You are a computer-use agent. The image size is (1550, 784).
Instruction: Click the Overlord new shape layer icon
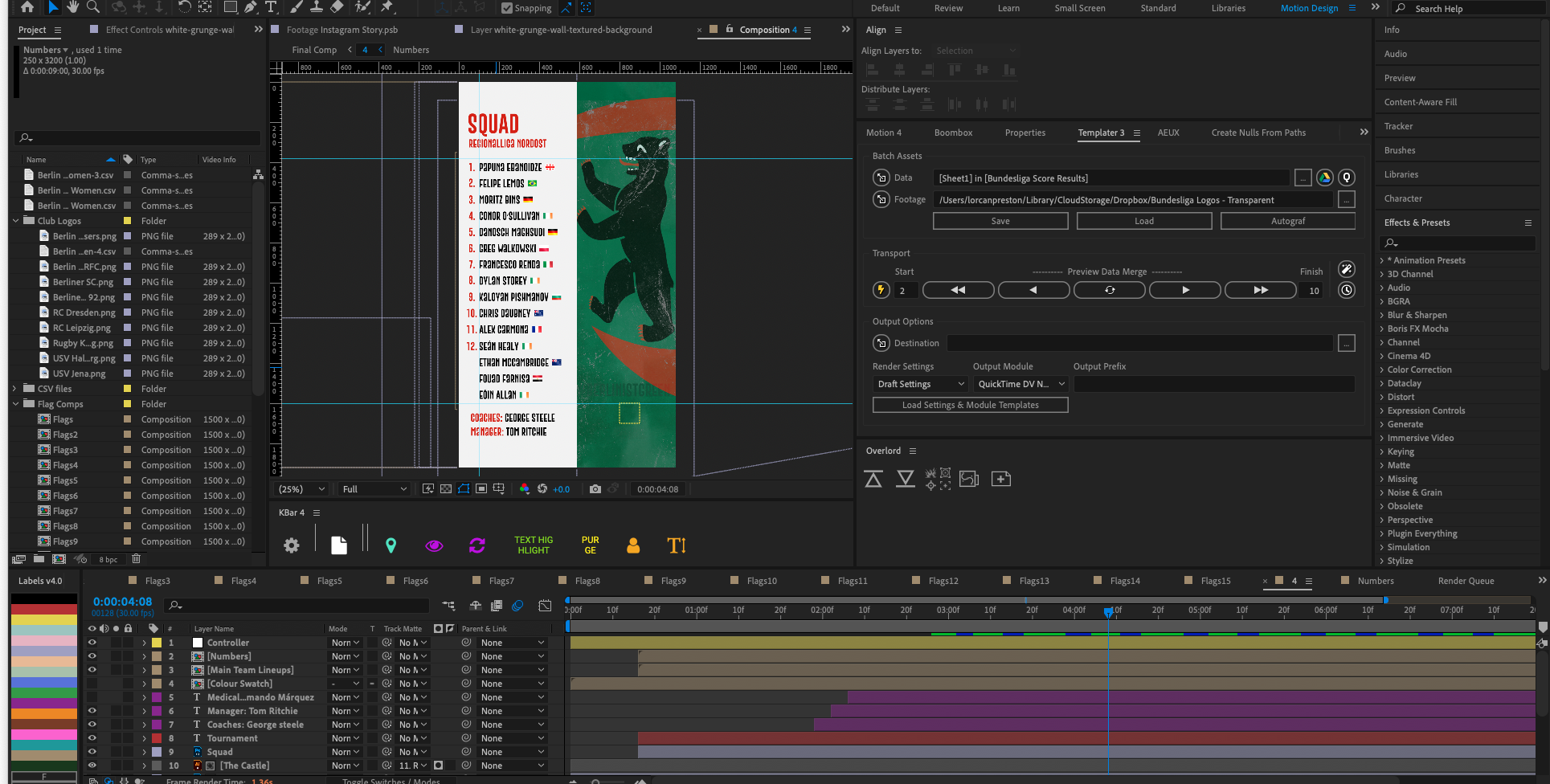[1001, 479]
